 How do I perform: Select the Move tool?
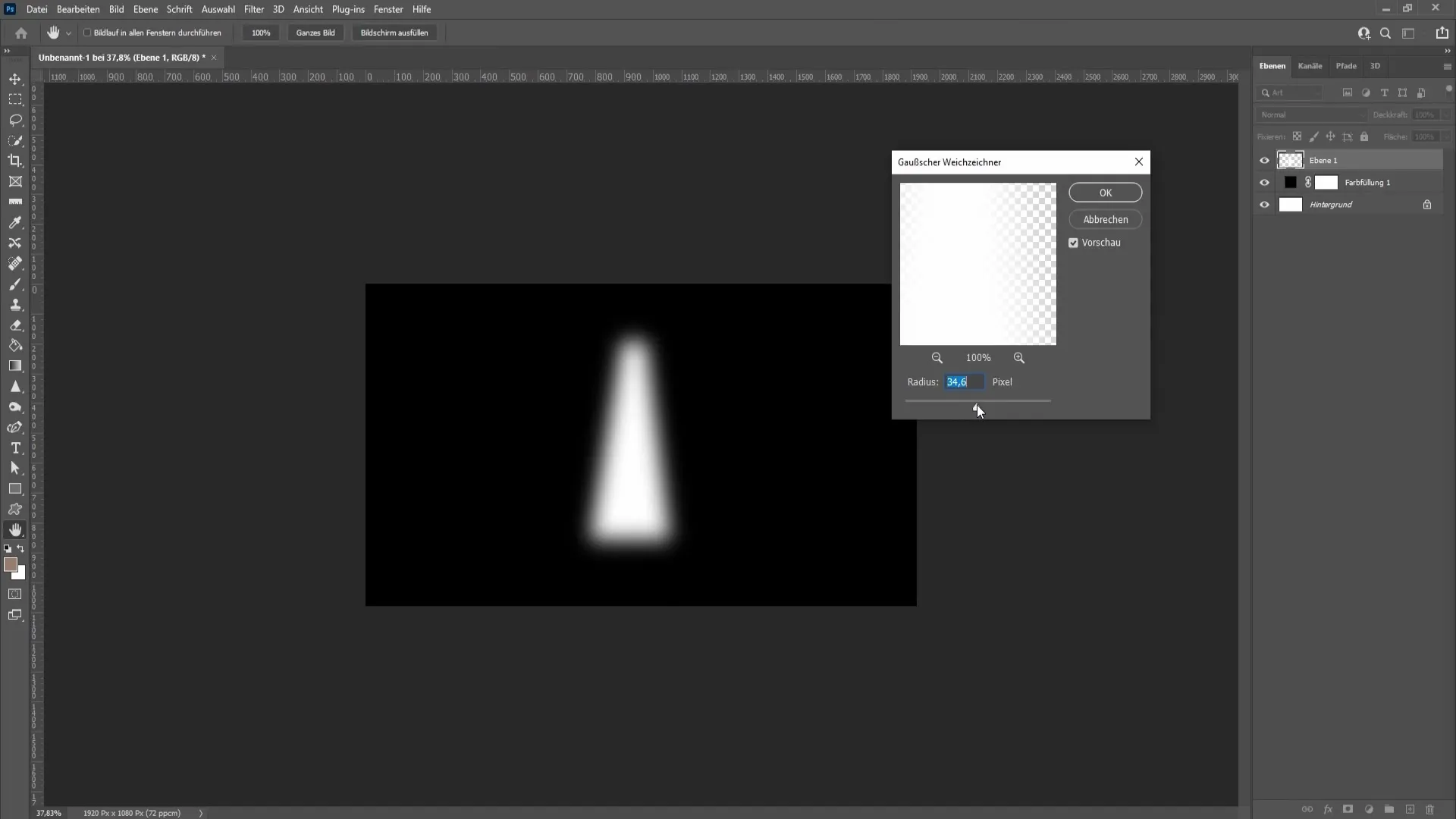point(15,79)
